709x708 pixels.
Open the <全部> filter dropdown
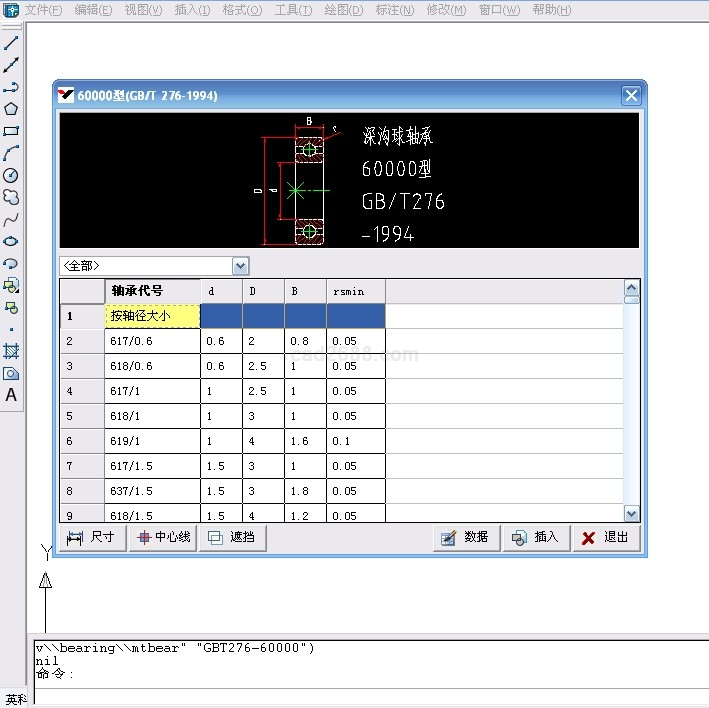[240, 266]
